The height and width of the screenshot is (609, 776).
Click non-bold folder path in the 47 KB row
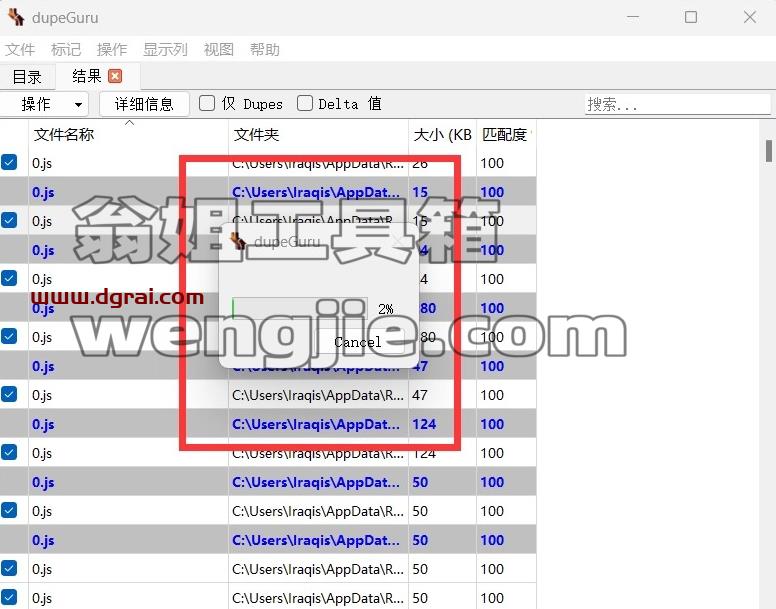318,395
